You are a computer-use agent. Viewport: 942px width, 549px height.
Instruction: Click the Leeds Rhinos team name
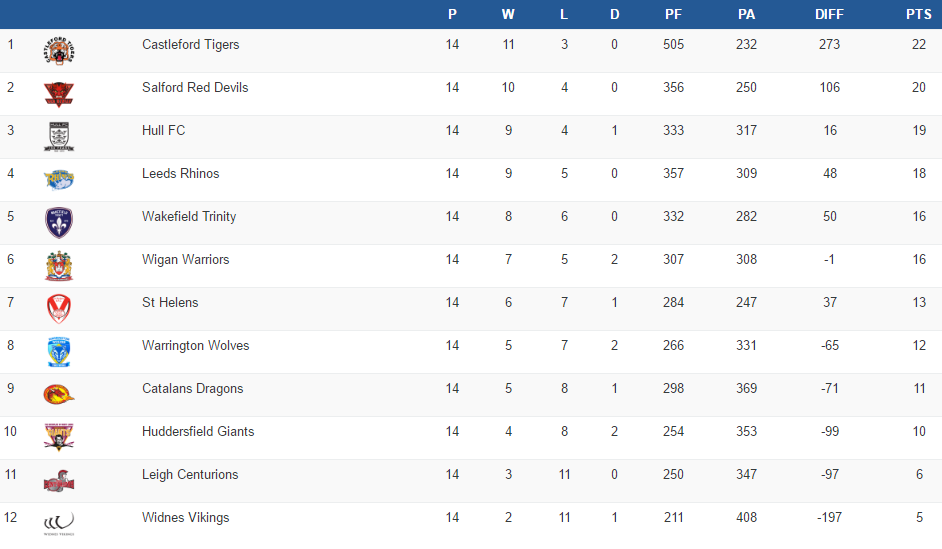click(x=180, y=174)
